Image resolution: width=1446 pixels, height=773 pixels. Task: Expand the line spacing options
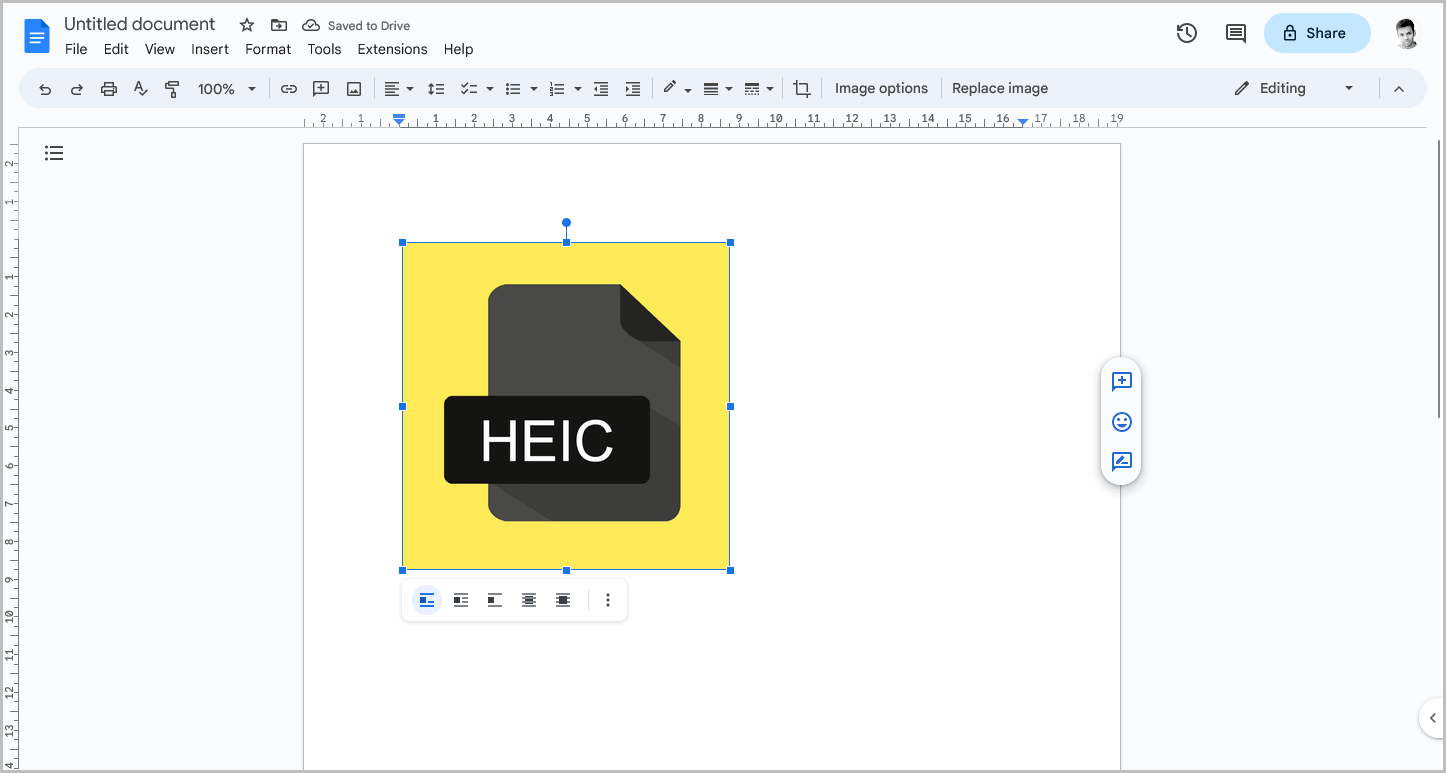(x=436, y=88)
